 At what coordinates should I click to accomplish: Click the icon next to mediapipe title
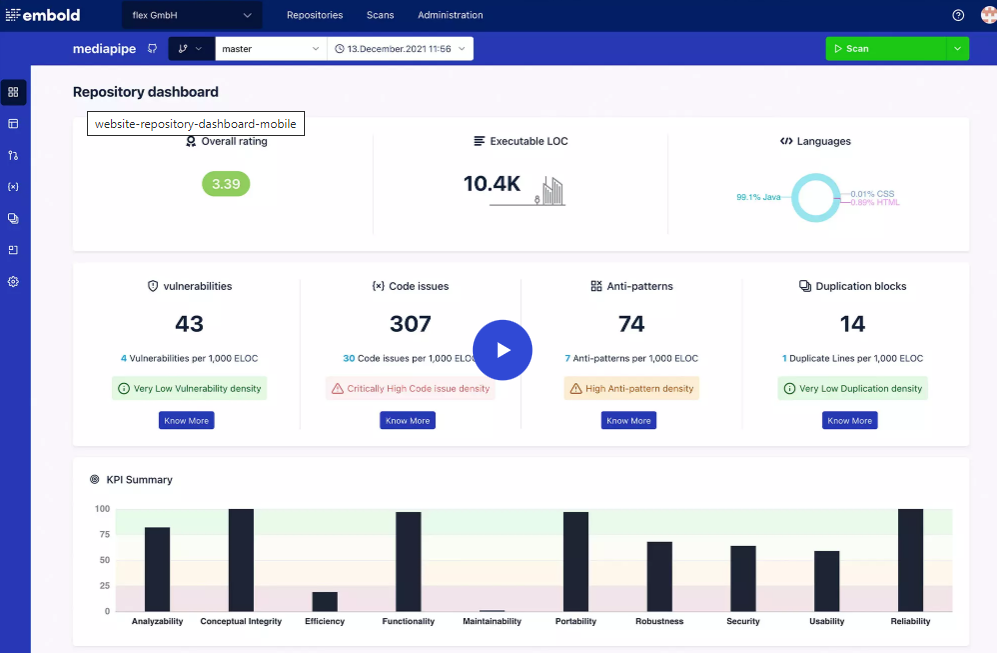point(152,48)
